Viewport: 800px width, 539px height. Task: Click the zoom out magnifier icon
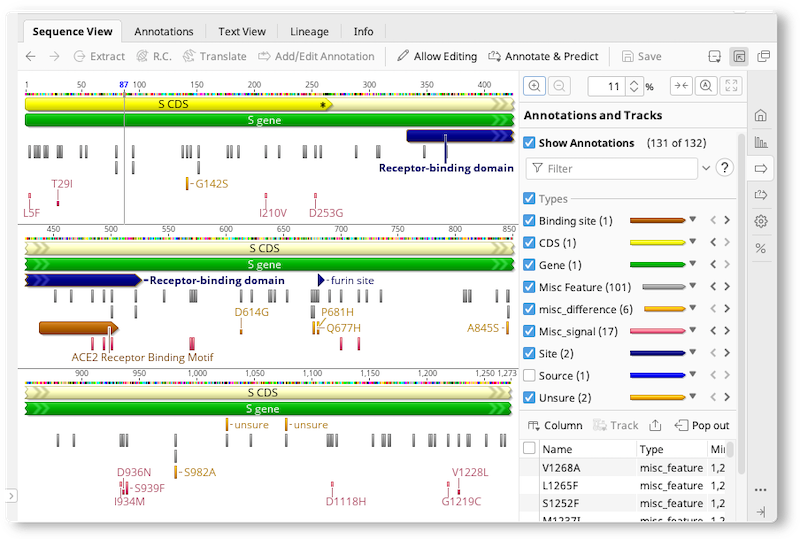click(559, 86)
